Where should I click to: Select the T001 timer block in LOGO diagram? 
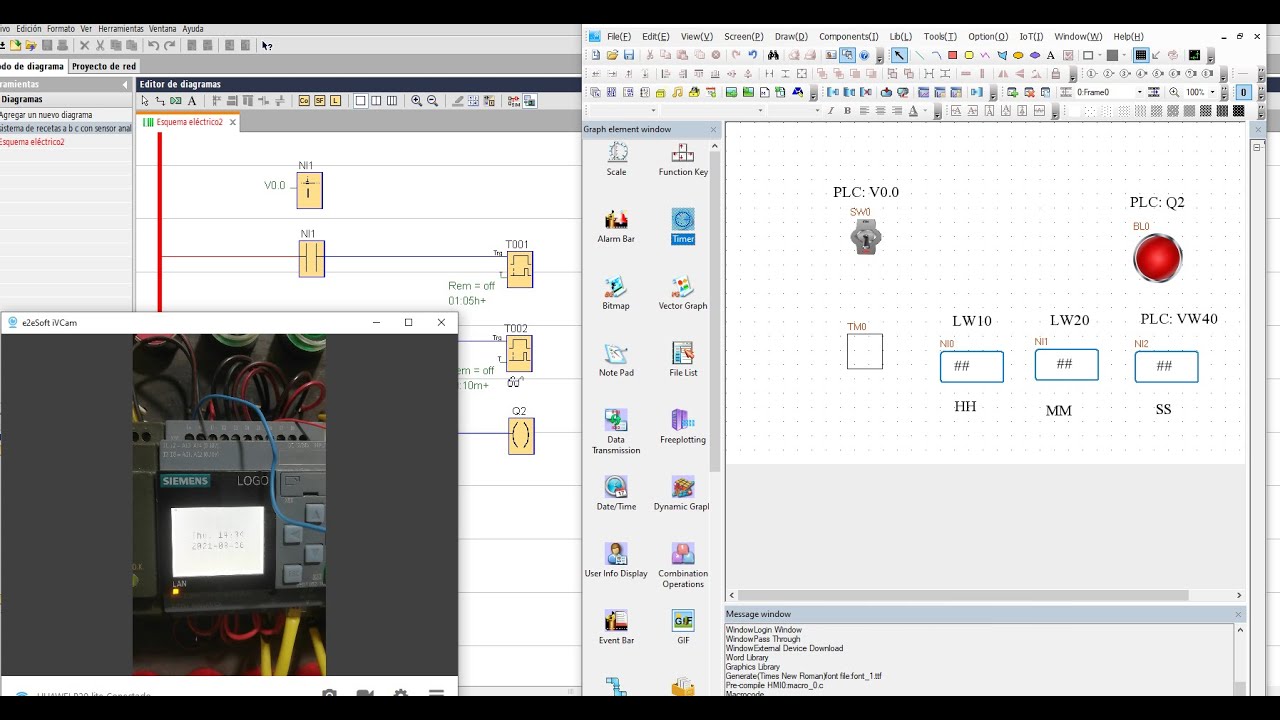(x=519, y=269)
